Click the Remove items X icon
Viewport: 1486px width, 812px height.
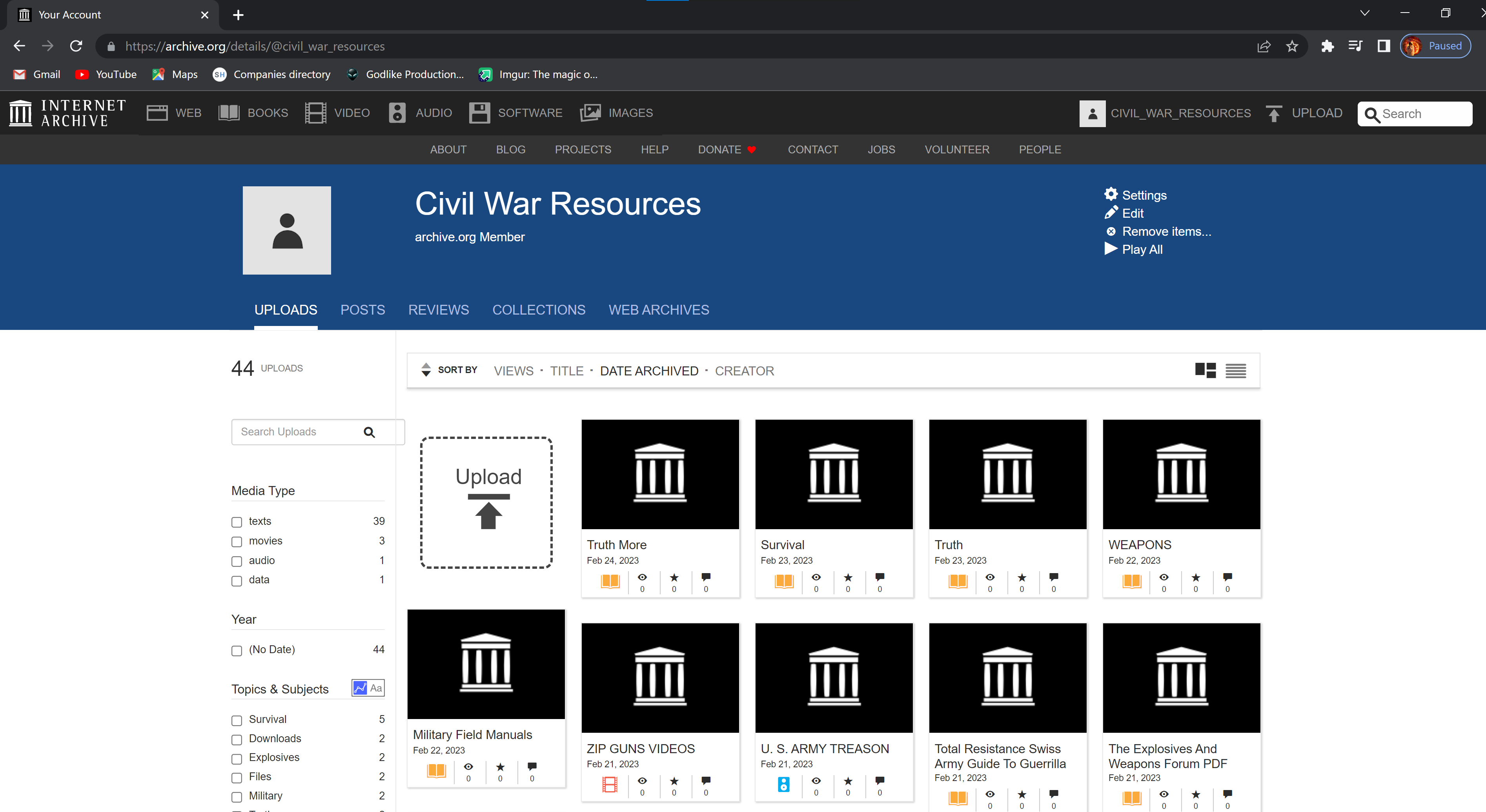click(x=1111, y=231)
